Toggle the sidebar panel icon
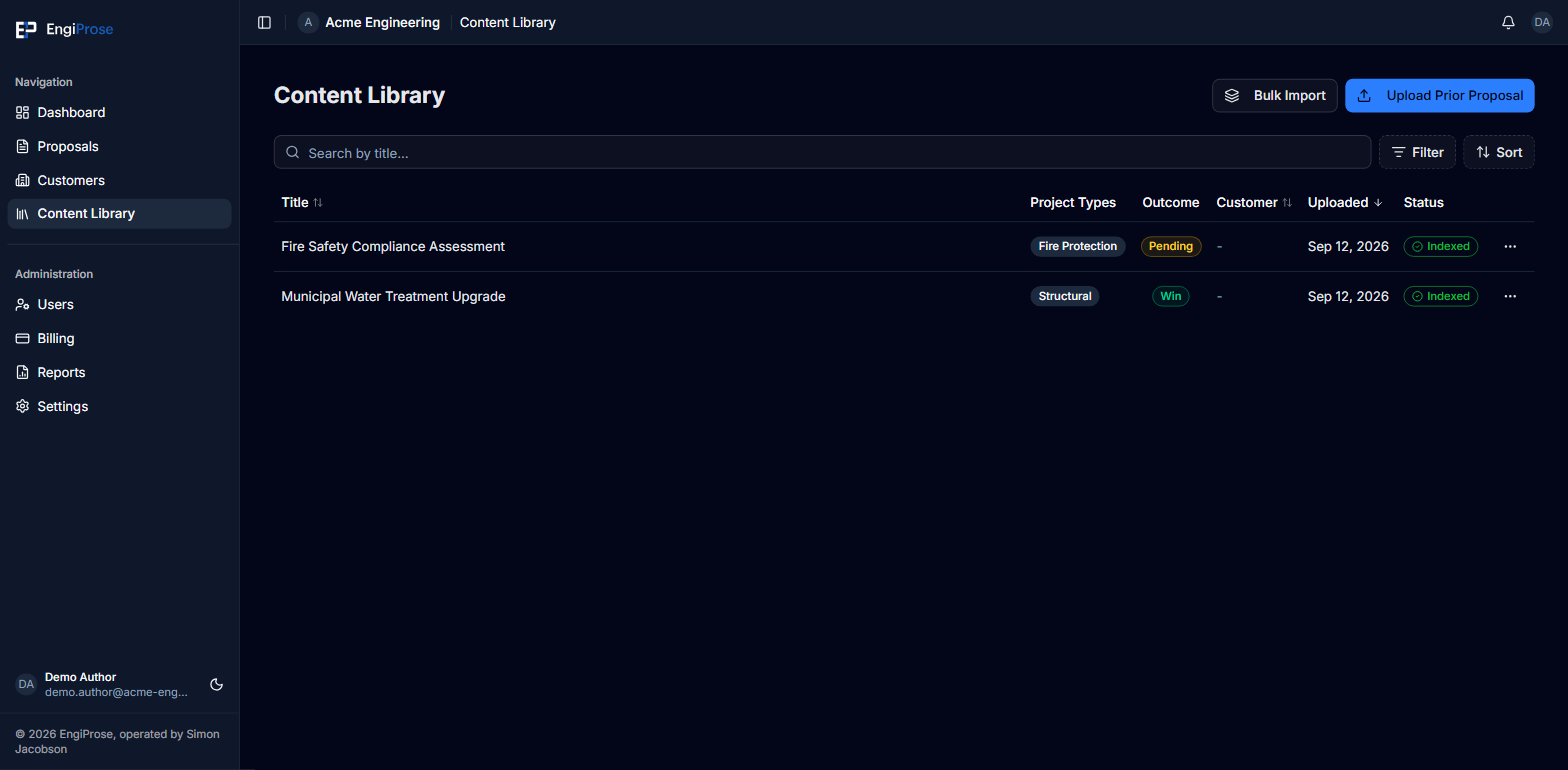 (x=264, y=22)
